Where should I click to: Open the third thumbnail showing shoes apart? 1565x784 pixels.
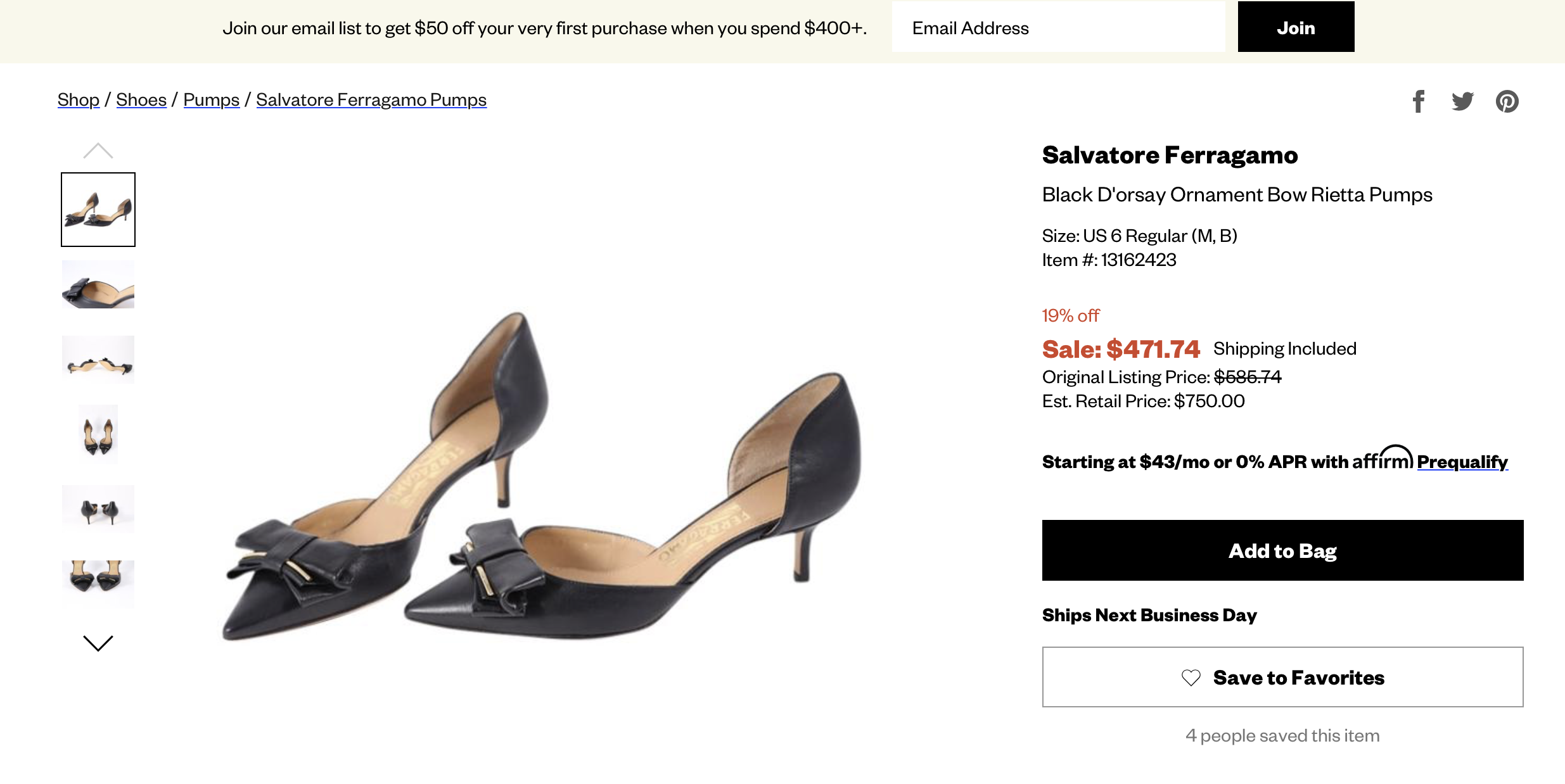point(98,360)
